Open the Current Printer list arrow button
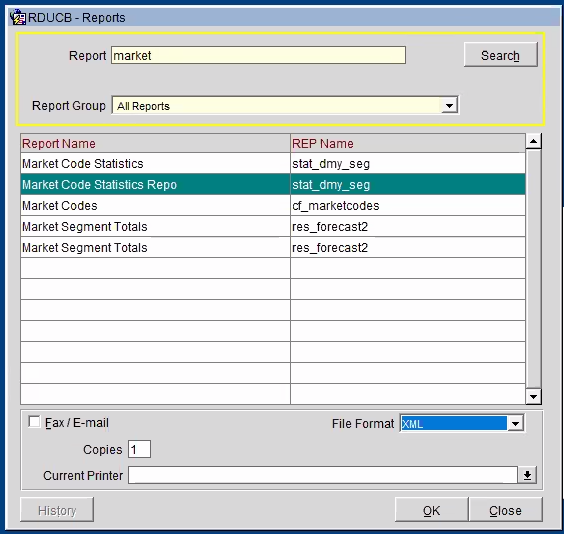 click(527, 475)
